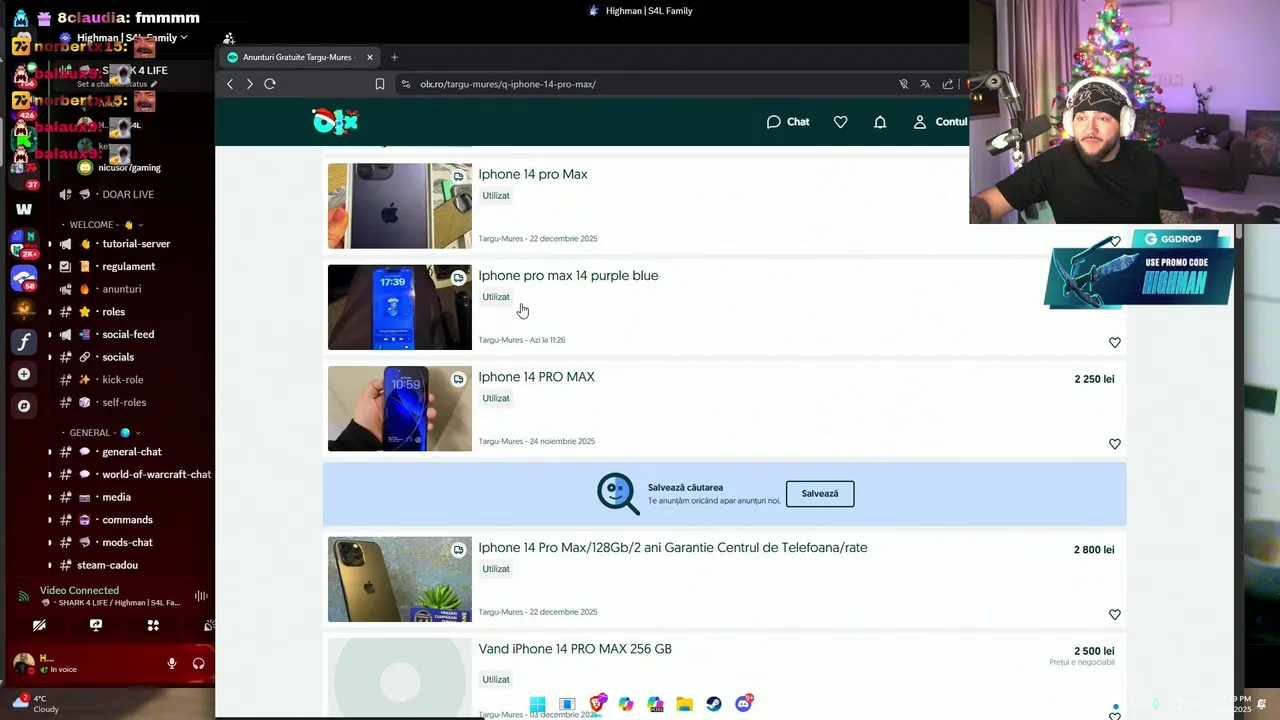Open the socials channel
The height and width of the screenshot is (720, 1280).
tap(118, 357)
